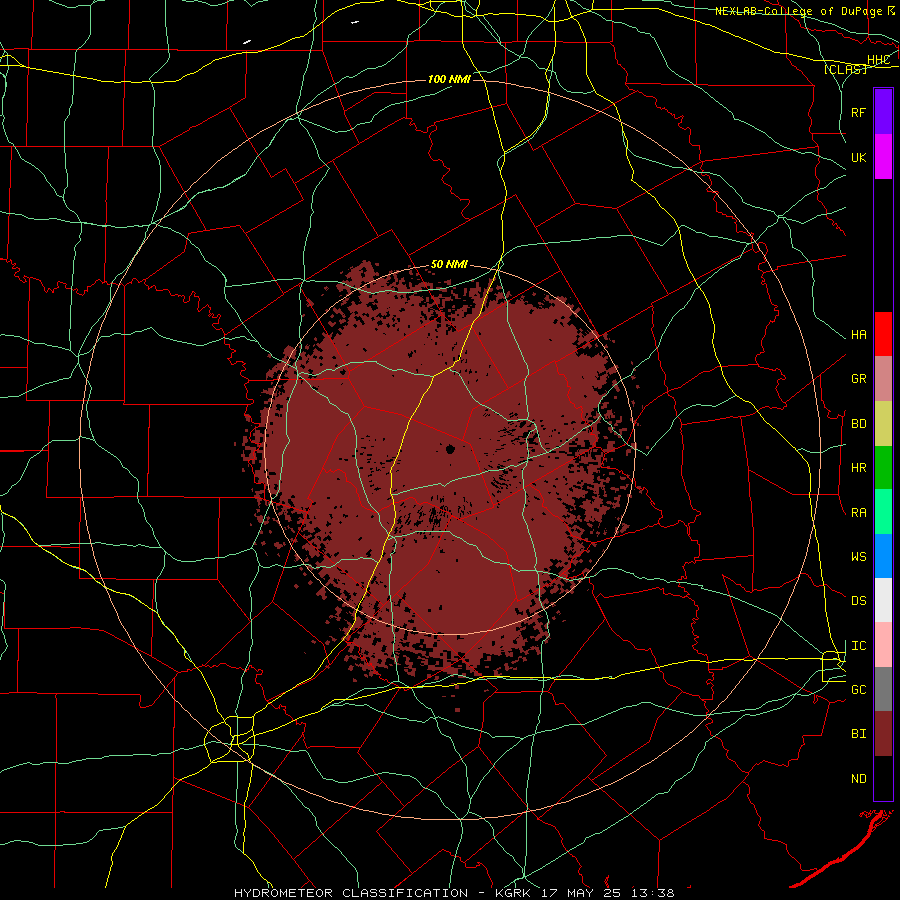Select the gray GC legend swatch
Screen dimensions: 900x900
[x=883, y=689]
